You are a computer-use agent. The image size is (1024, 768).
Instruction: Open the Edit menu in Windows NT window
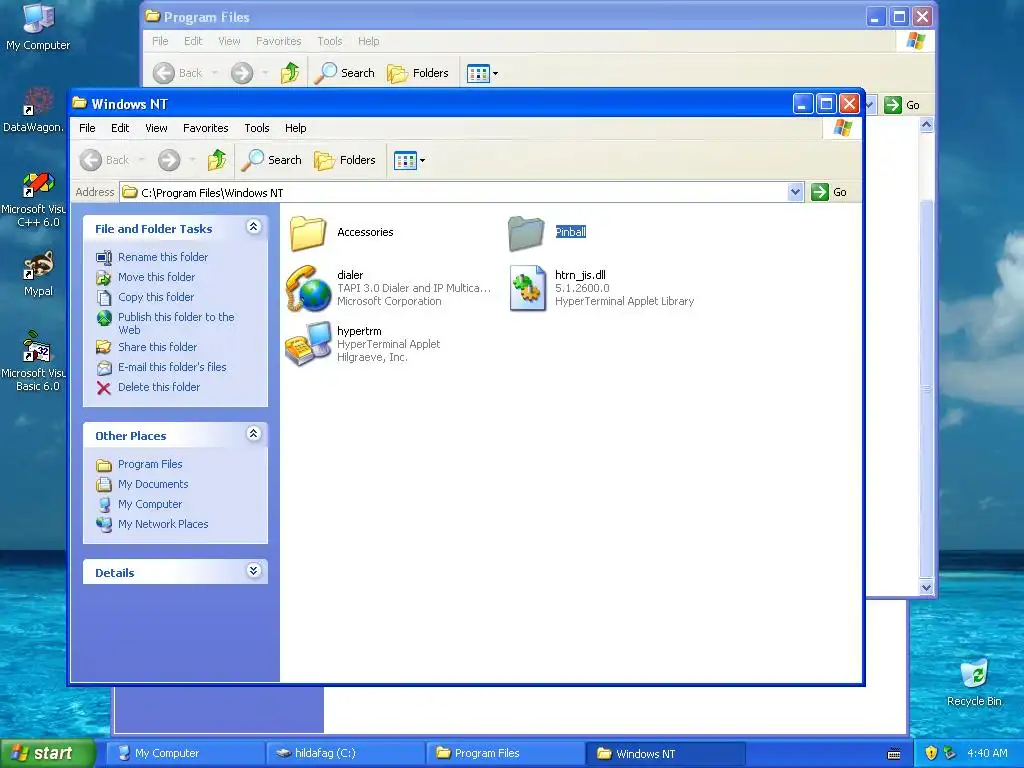click(120, 128)
